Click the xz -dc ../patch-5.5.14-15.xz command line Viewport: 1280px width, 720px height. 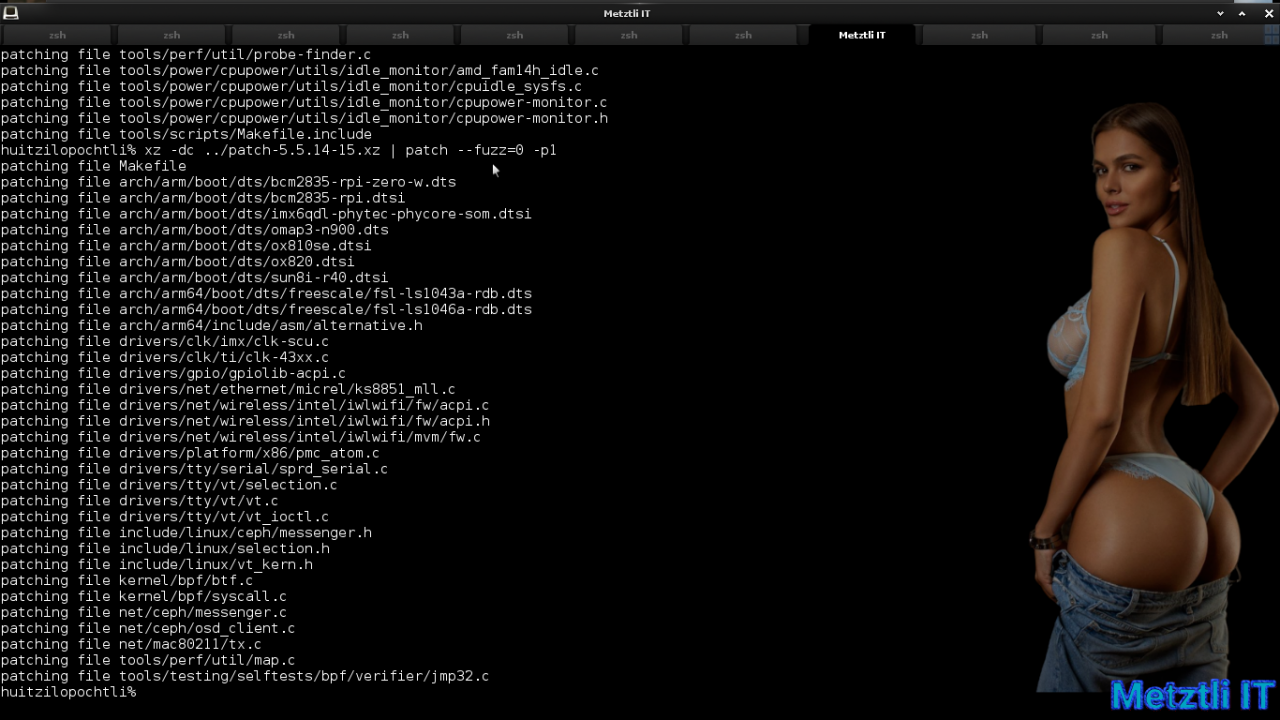278,150
